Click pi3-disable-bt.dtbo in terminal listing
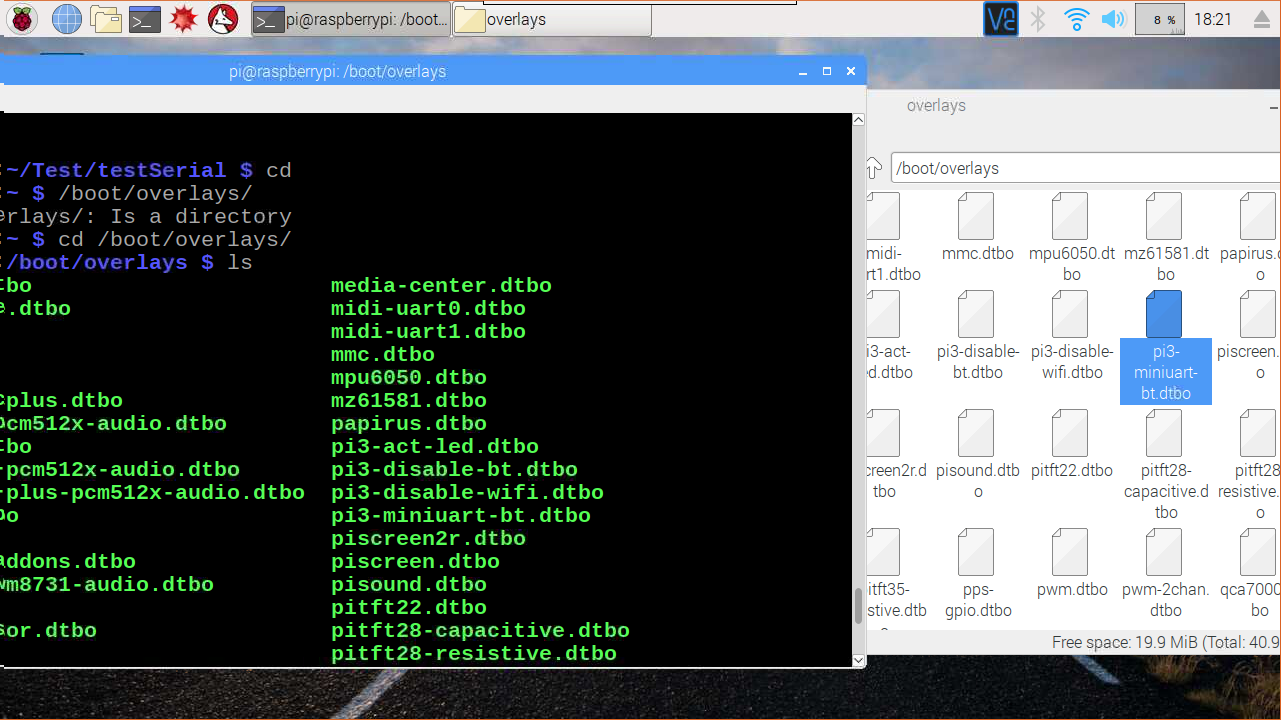 454,469
